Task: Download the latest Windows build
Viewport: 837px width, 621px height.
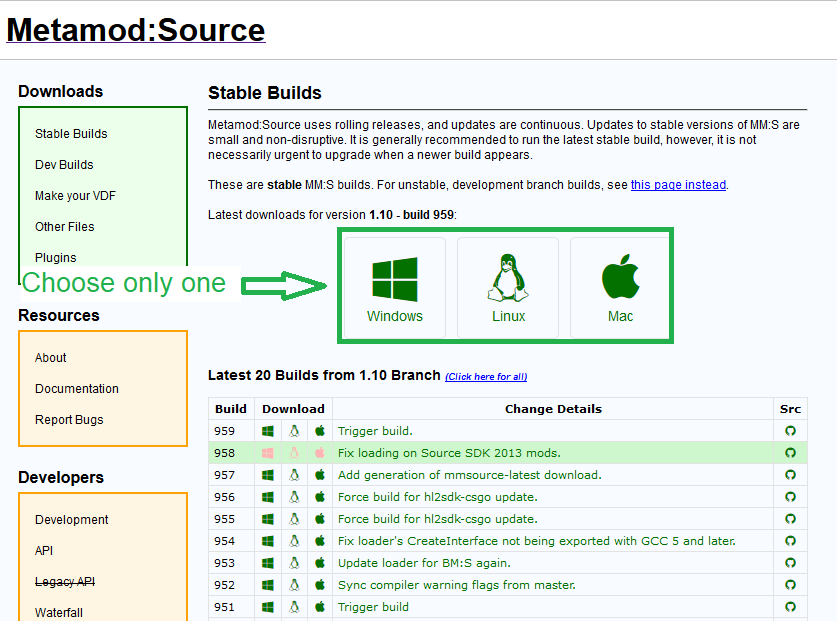Action: click(x=395, y=288)
